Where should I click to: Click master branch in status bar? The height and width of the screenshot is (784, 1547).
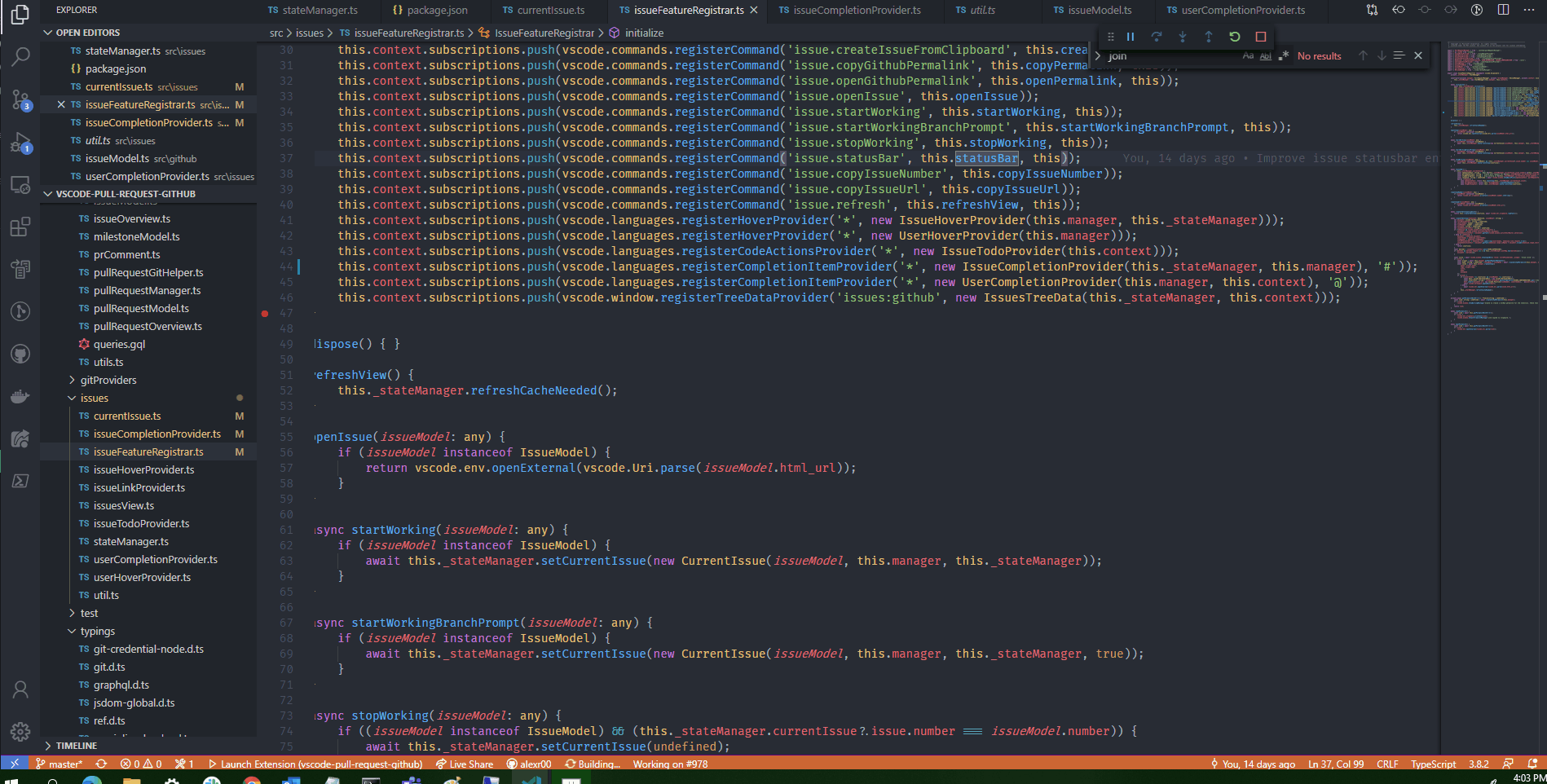59,764
